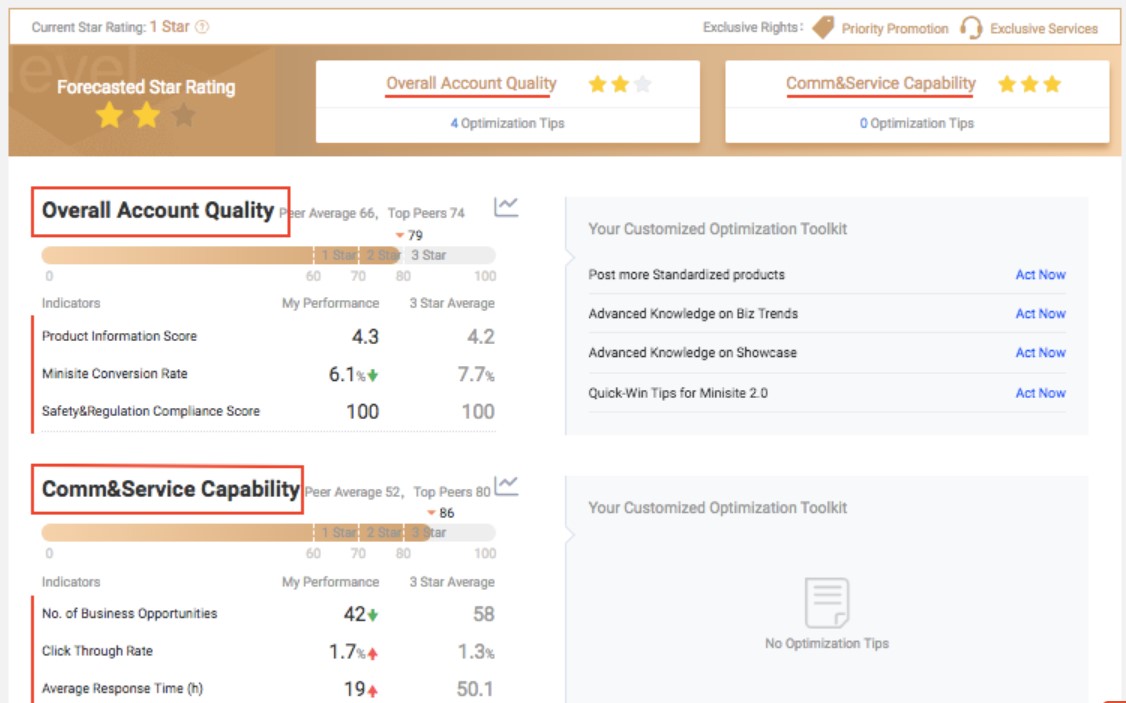Click the stars next to Overall Account Quality tab
The width and height of the screenshot is (1126, 703).
click(620, 85)
